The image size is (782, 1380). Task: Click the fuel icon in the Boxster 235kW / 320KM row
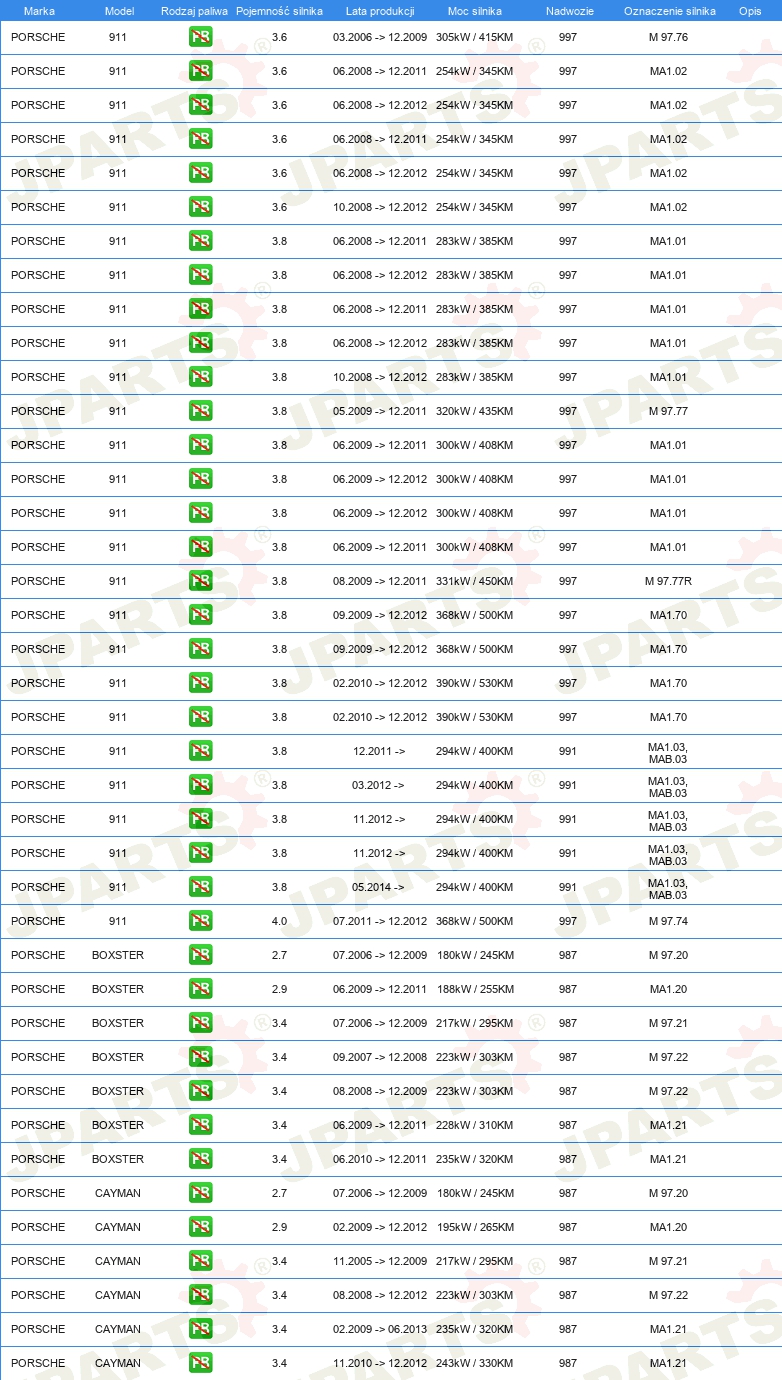[x=200, y=1159]
